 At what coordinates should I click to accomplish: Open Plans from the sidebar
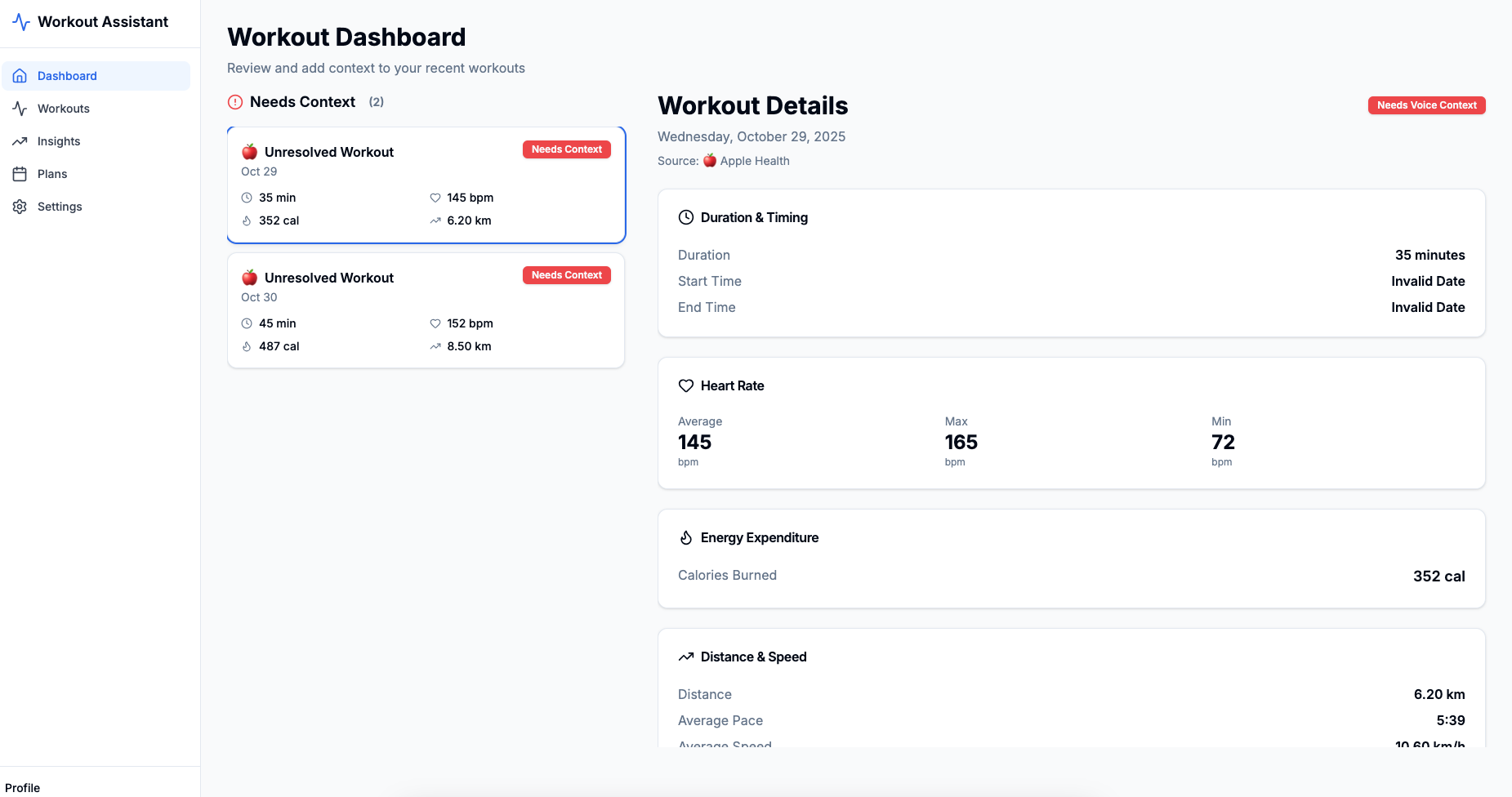[x=52, y=174]
